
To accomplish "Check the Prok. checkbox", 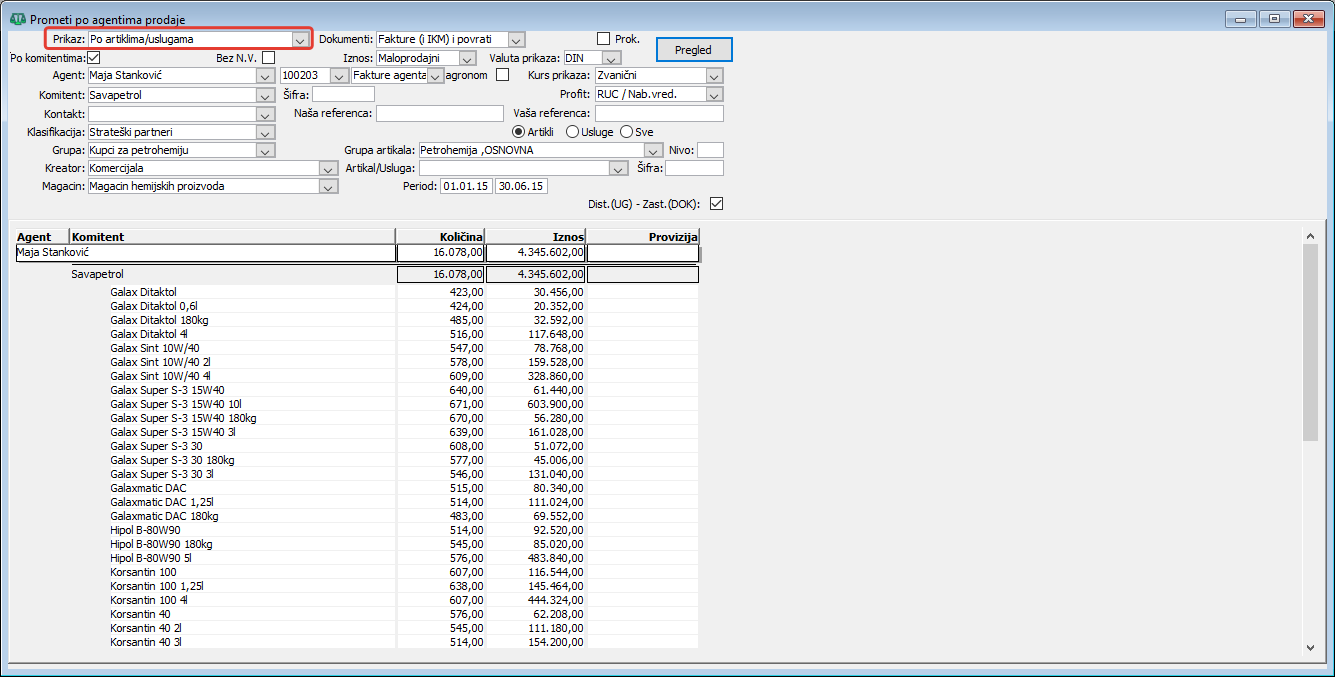I will (x=603, y=38).
